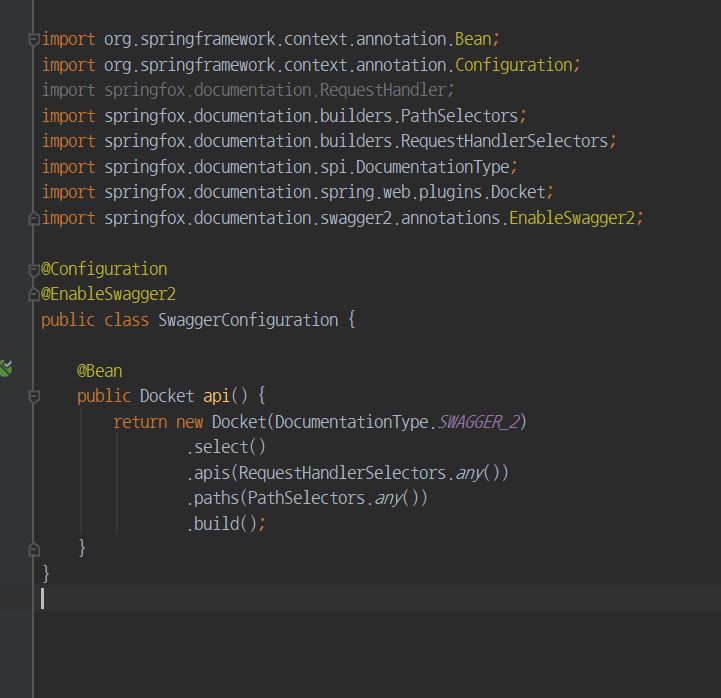Click EnableSwagger2 in the import statement
The image size is (721, 698).
tap(572, 218)
